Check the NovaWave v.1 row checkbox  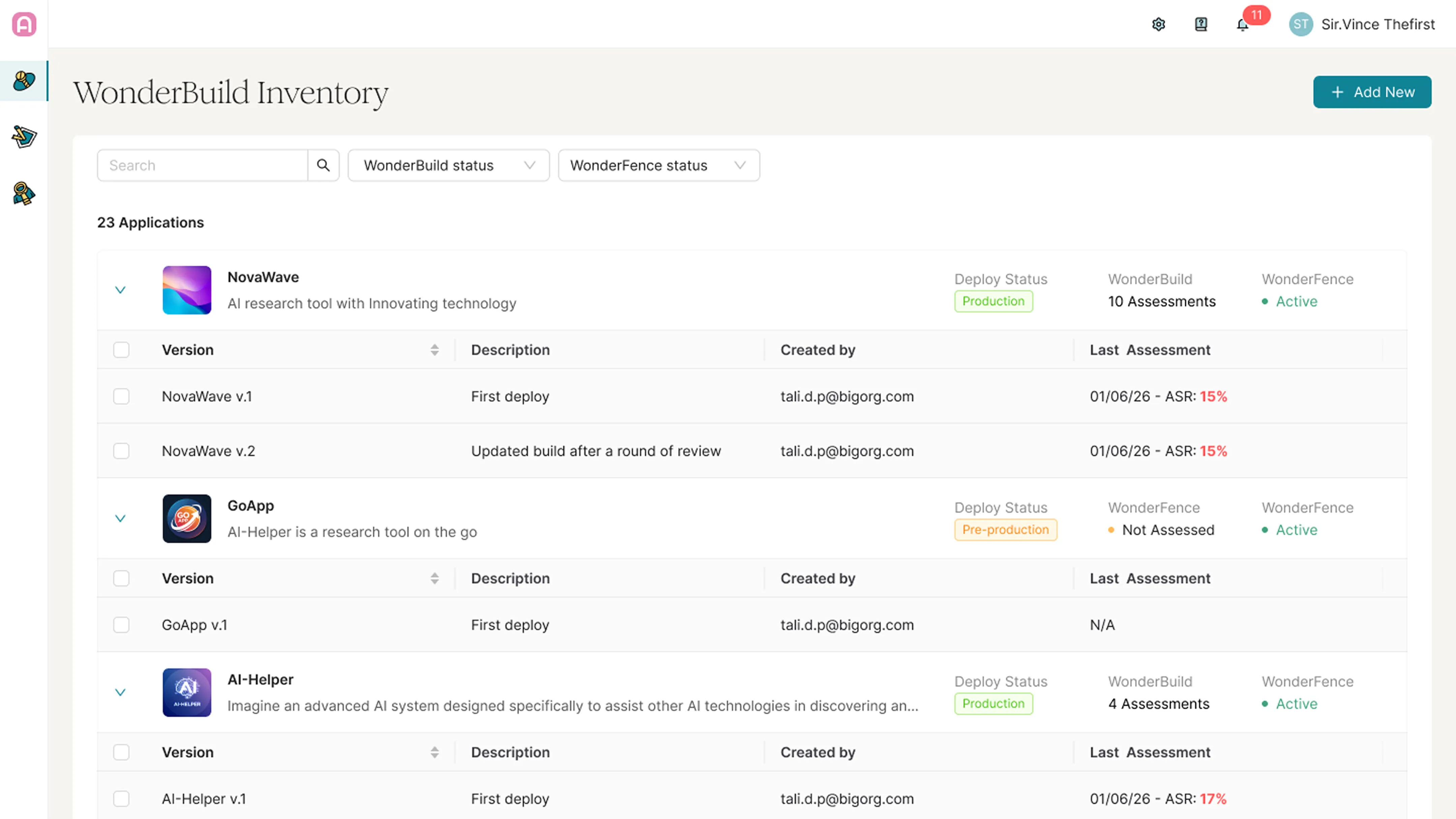click(x=121, y=396)
